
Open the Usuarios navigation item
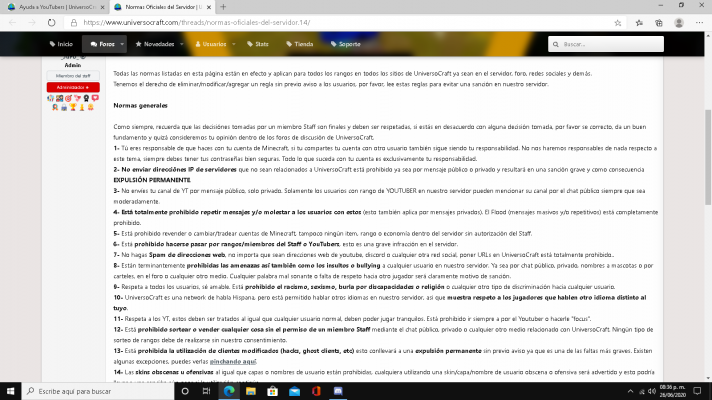211,44
